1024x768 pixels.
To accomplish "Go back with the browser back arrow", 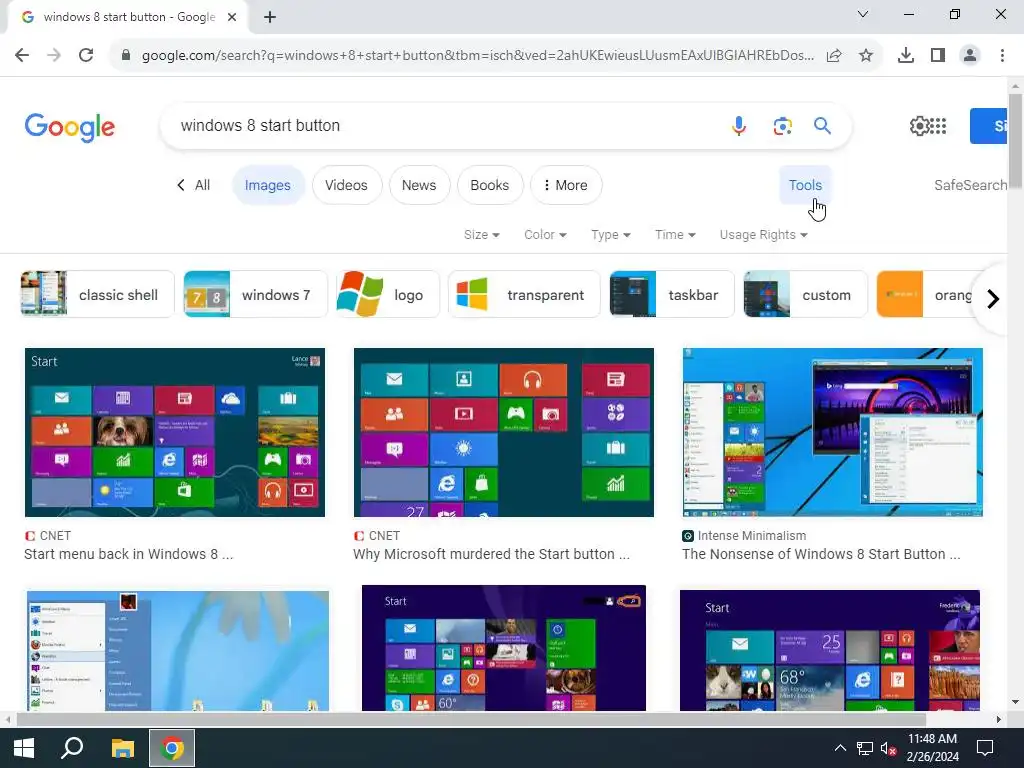I will click(22, 55).
